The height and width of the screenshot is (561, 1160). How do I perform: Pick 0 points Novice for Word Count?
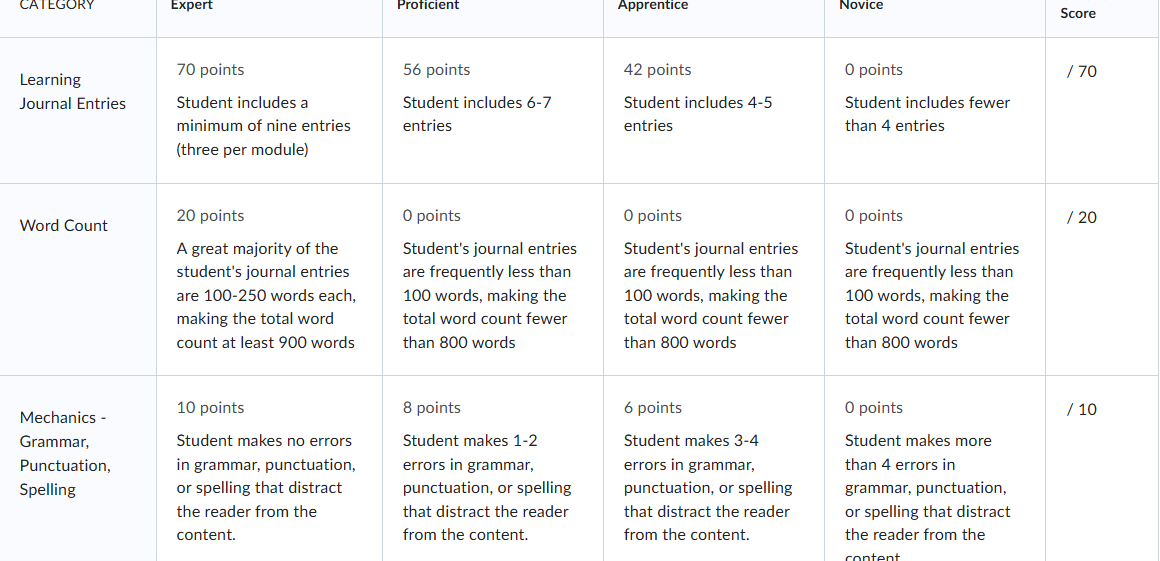click(x=935, y=280)
